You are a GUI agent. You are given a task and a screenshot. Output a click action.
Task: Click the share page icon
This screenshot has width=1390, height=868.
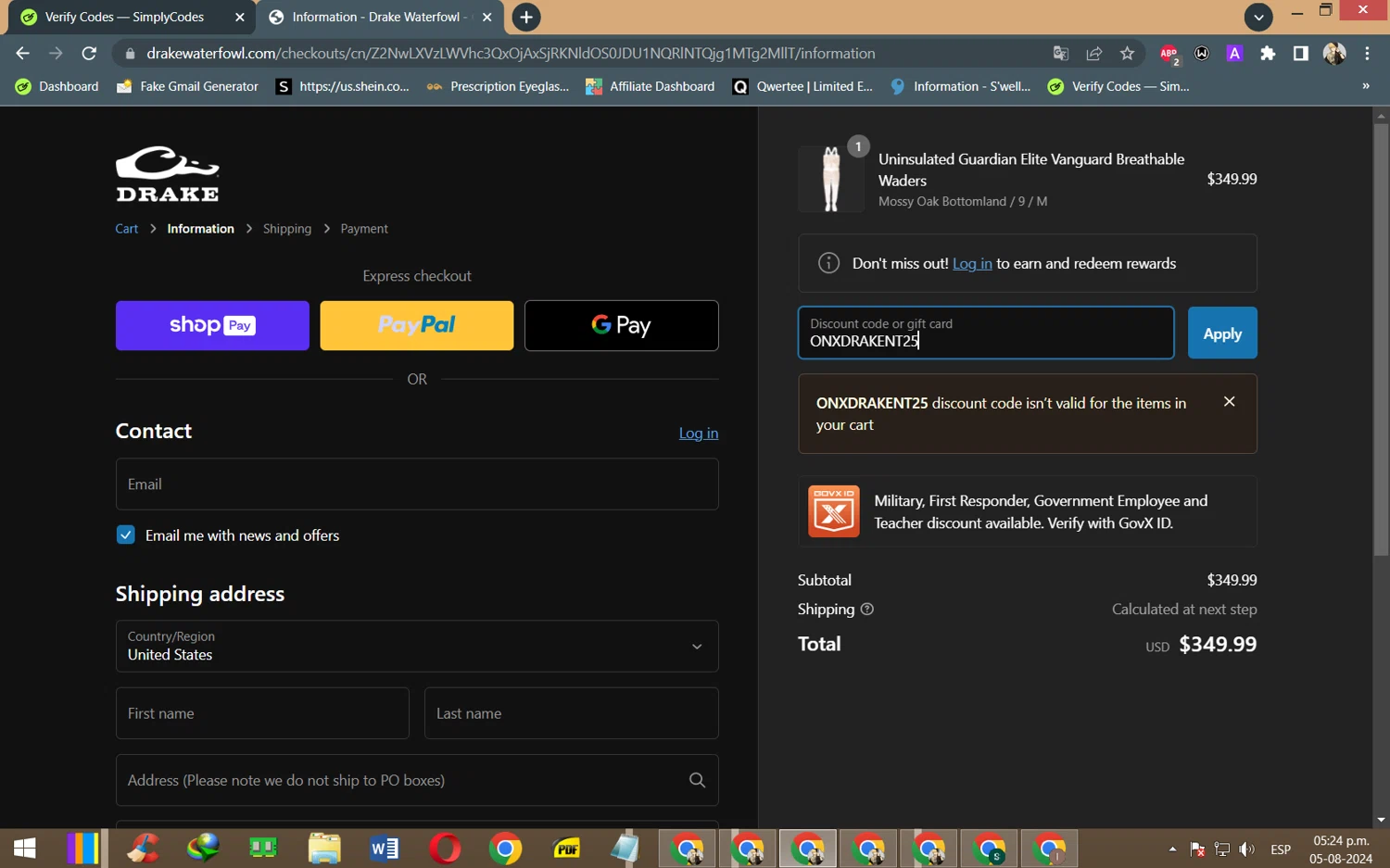pos(1094,54)
